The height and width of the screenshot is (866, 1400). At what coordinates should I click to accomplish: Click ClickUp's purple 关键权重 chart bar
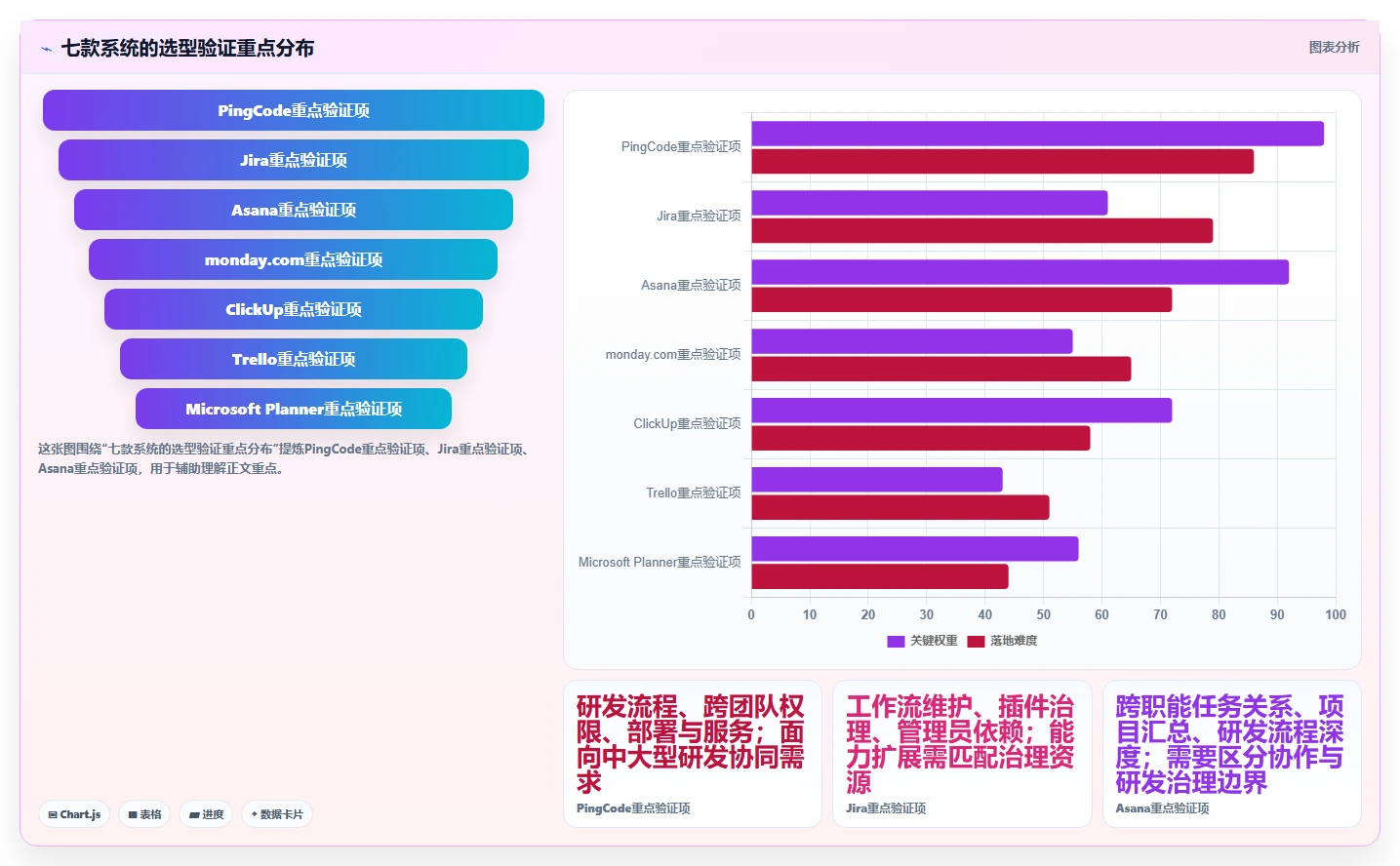click(961, 411)
